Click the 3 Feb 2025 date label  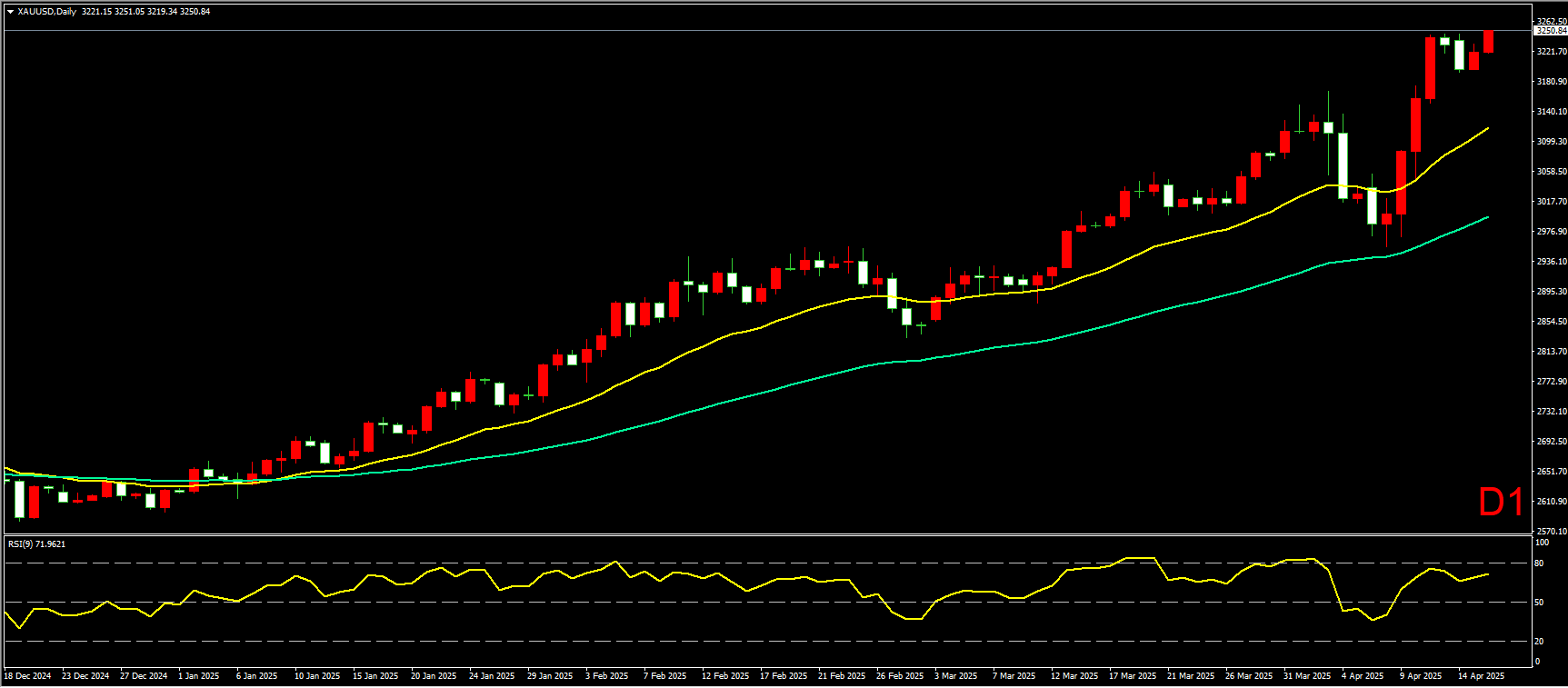coord(606,676)
